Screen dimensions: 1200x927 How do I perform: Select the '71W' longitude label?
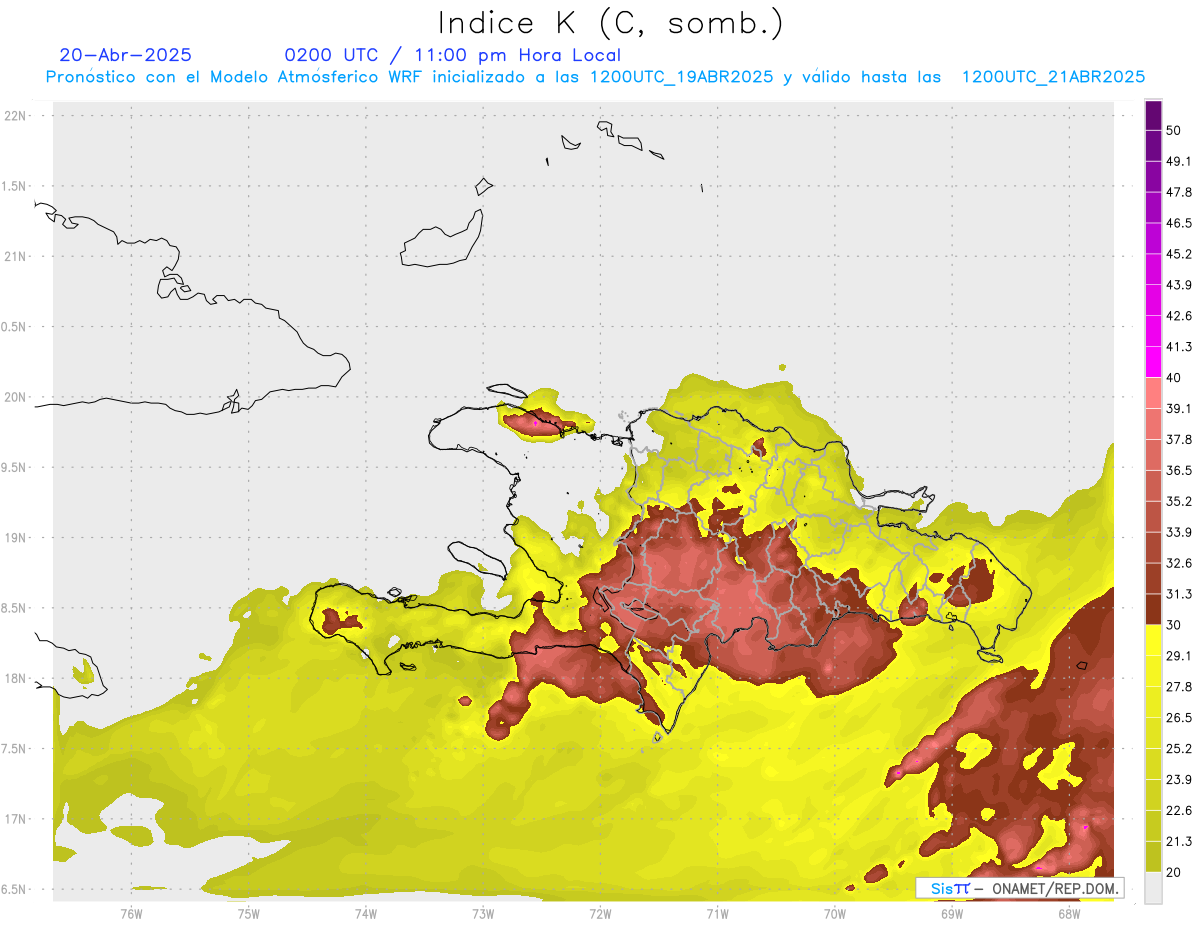(x=717, y=914)
